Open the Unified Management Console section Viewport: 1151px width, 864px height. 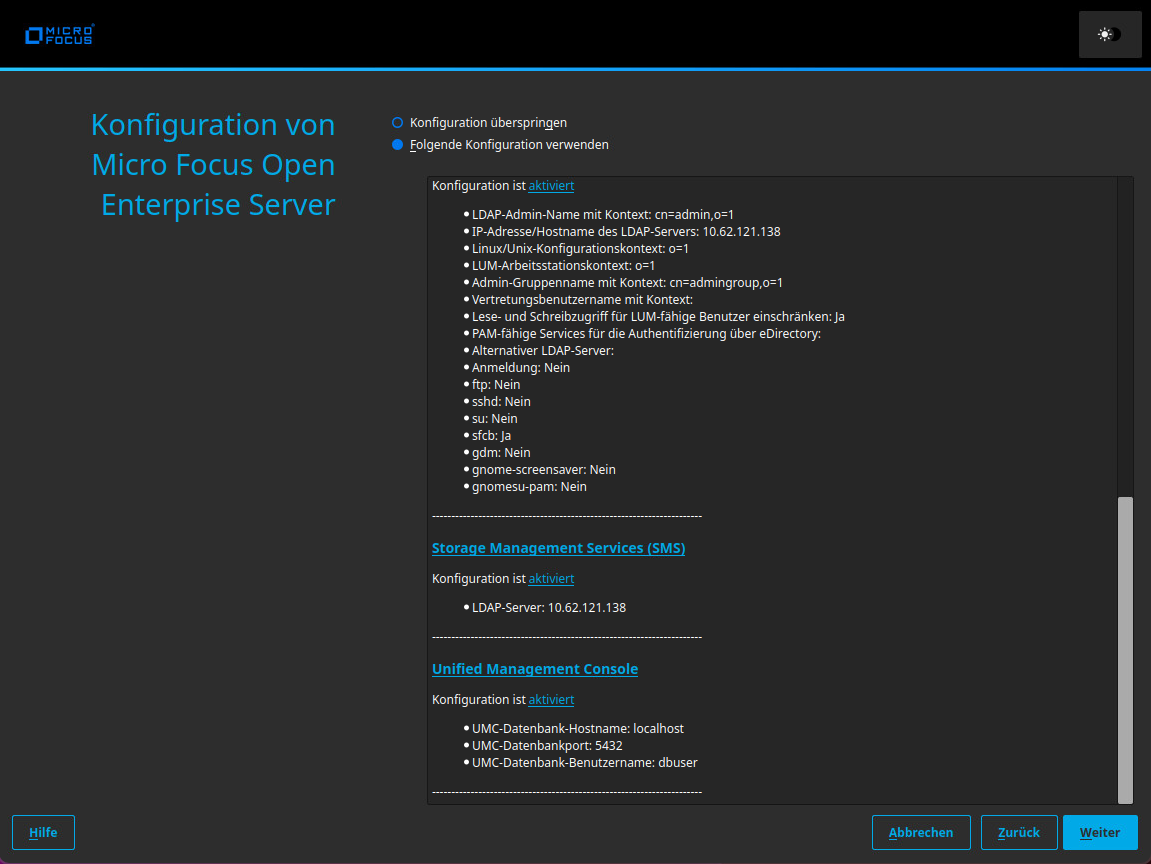point(534,668)
